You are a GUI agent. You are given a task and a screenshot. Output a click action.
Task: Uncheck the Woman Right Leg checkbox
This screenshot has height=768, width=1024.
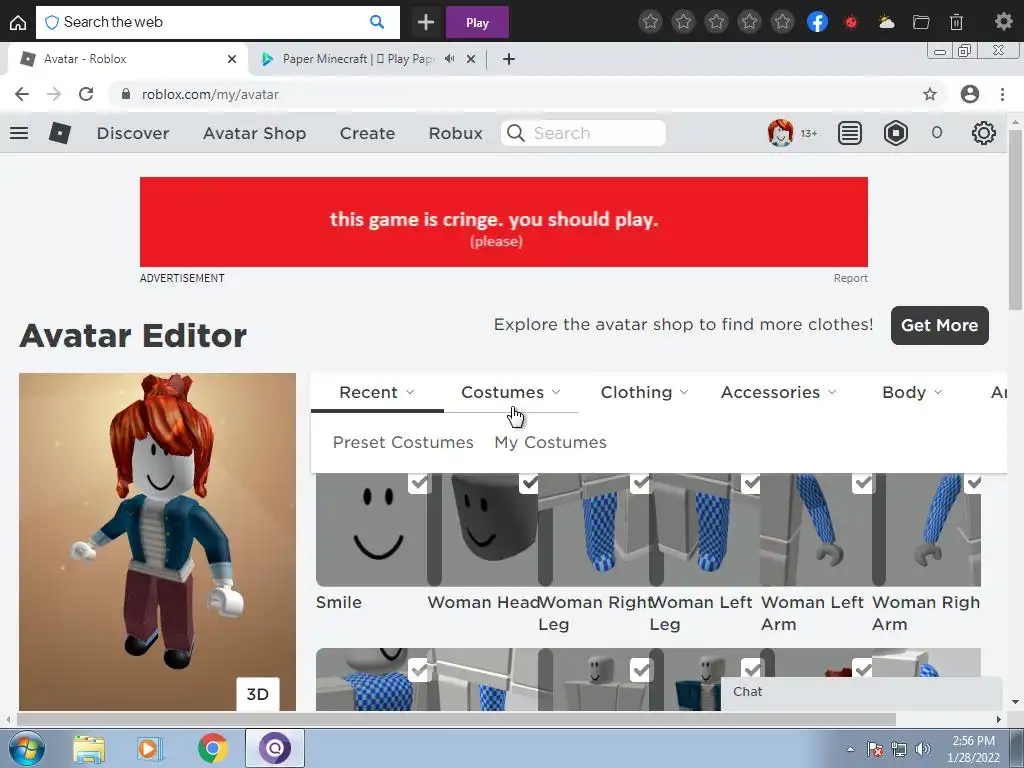point(641,483)
